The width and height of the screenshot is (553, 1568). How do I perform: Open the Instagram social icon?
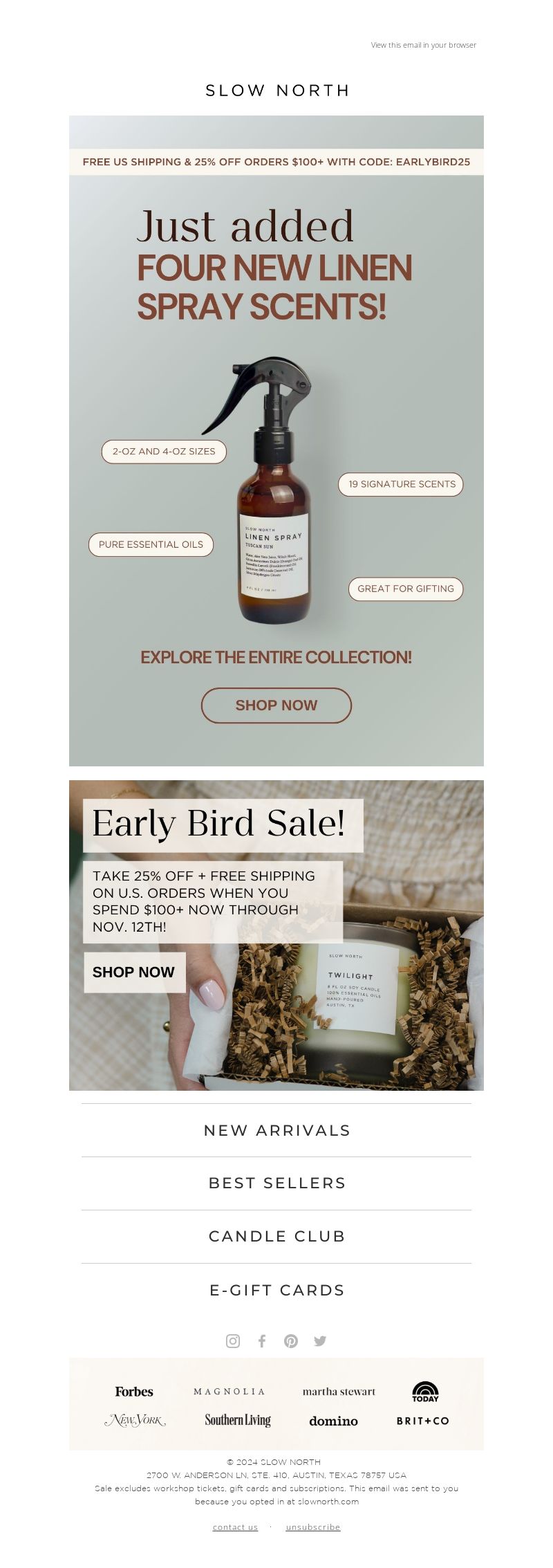[x=233, y=1341]
